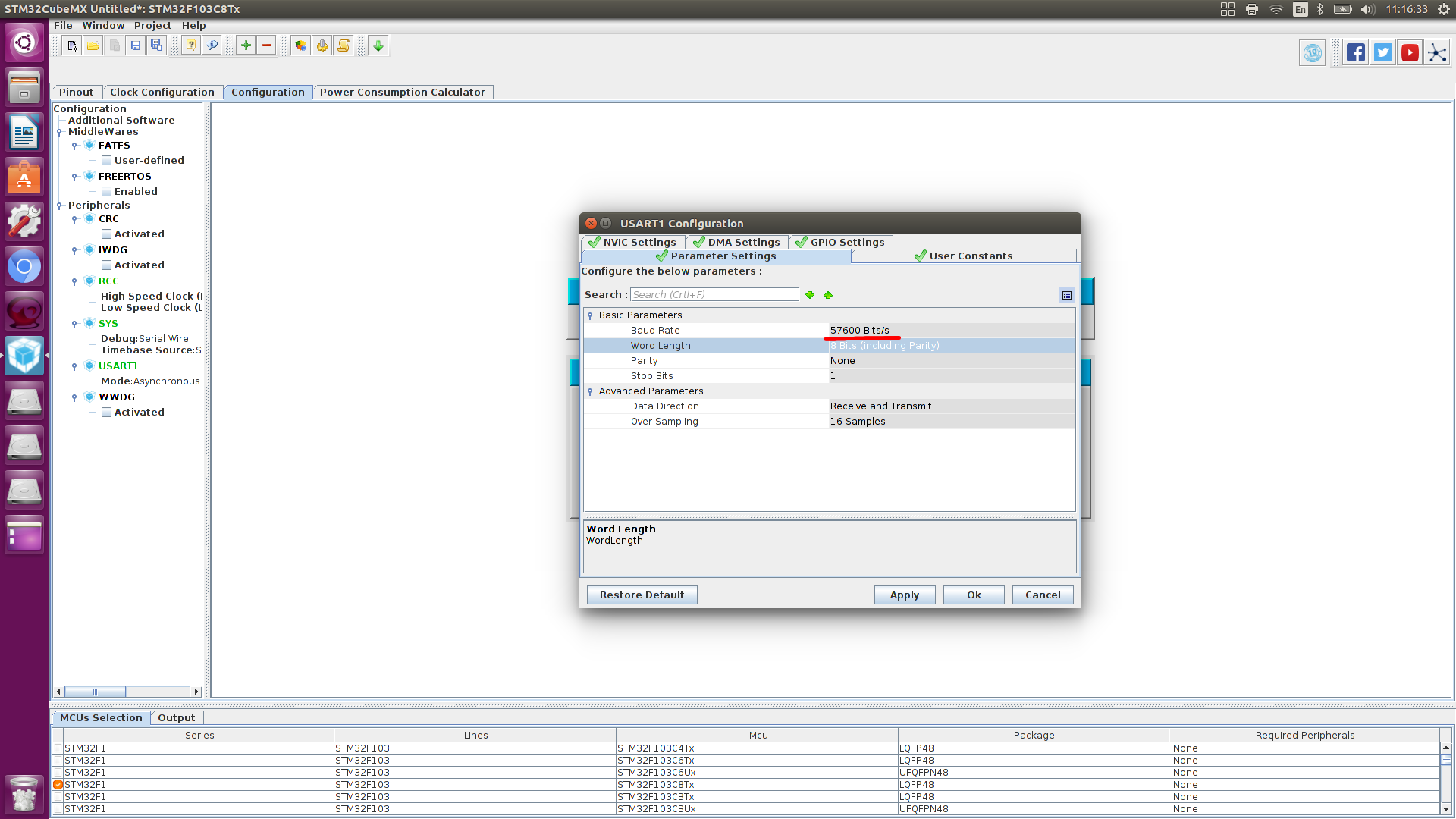Open the DMA Settings tab
Screen dimensions: 1456x819
737,242
